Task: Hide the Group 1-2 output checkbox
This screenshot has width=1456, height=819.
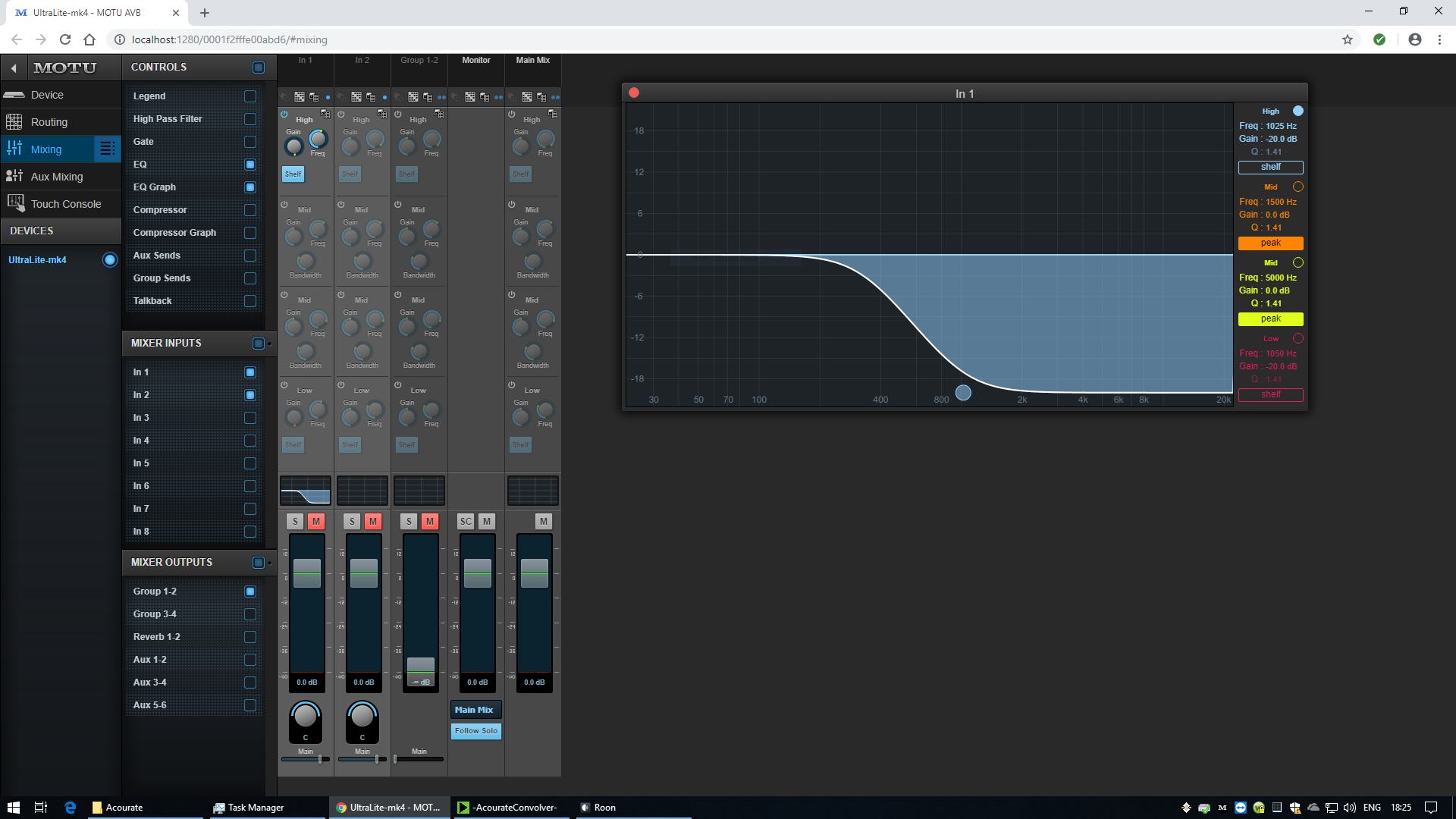Action: pyautogui.click(x=250, y=591)
